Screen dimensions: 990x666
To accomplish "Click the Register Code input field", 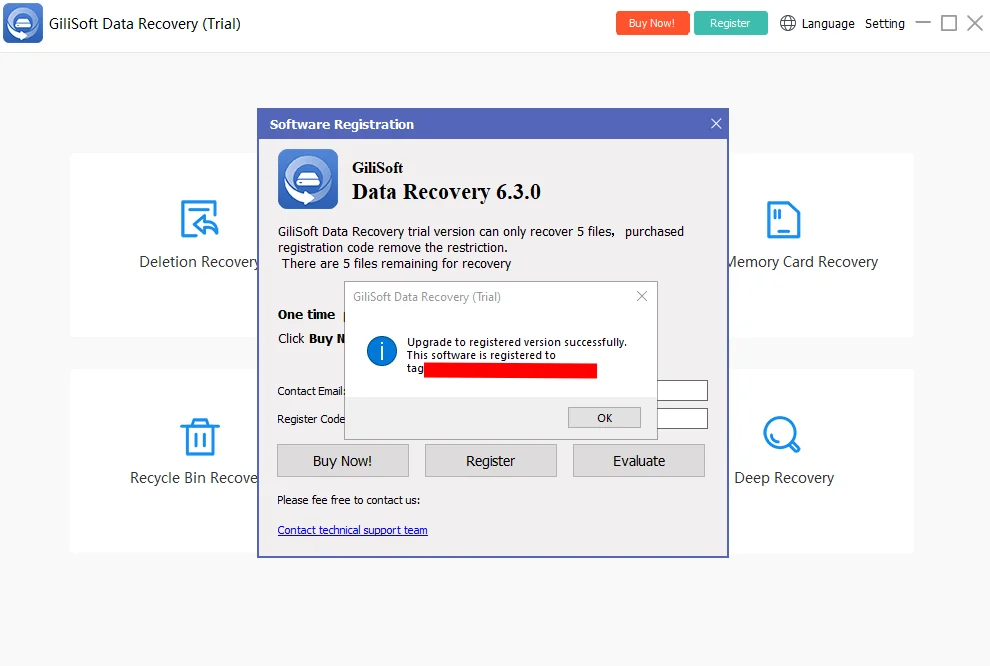I will (x=683, y=419).
